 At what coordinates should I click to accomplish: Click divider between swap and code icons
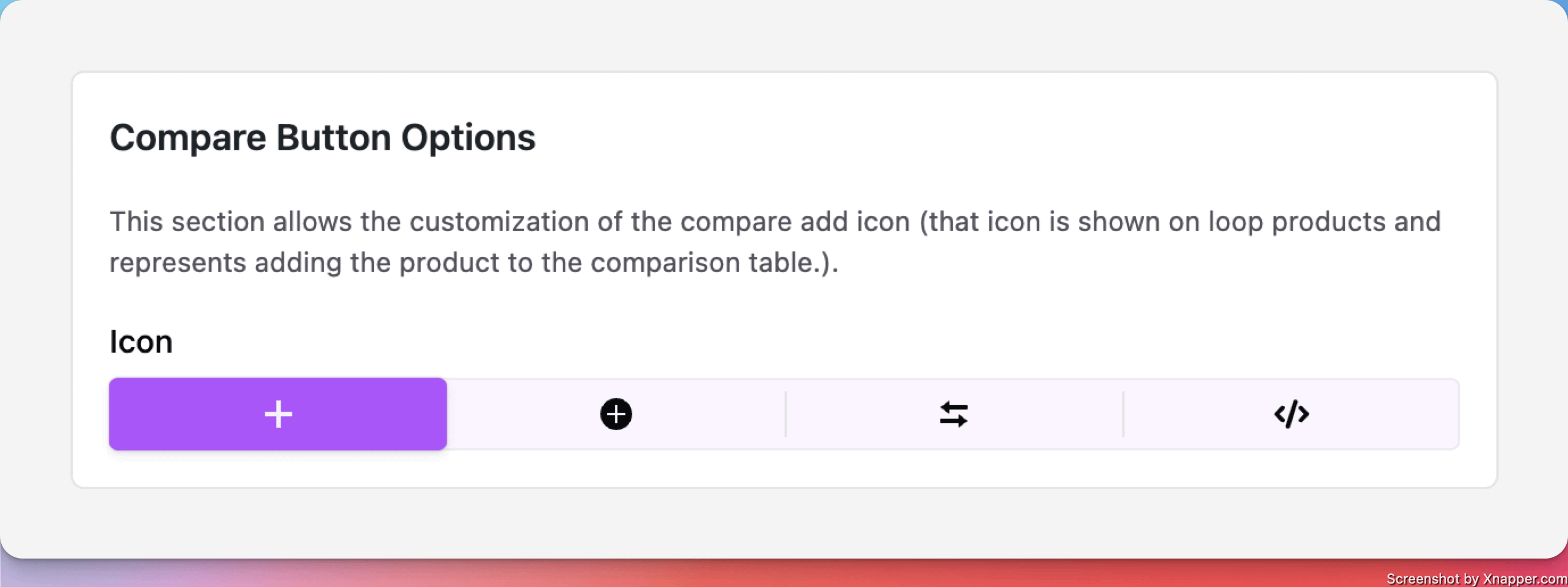click(1123, 414)
